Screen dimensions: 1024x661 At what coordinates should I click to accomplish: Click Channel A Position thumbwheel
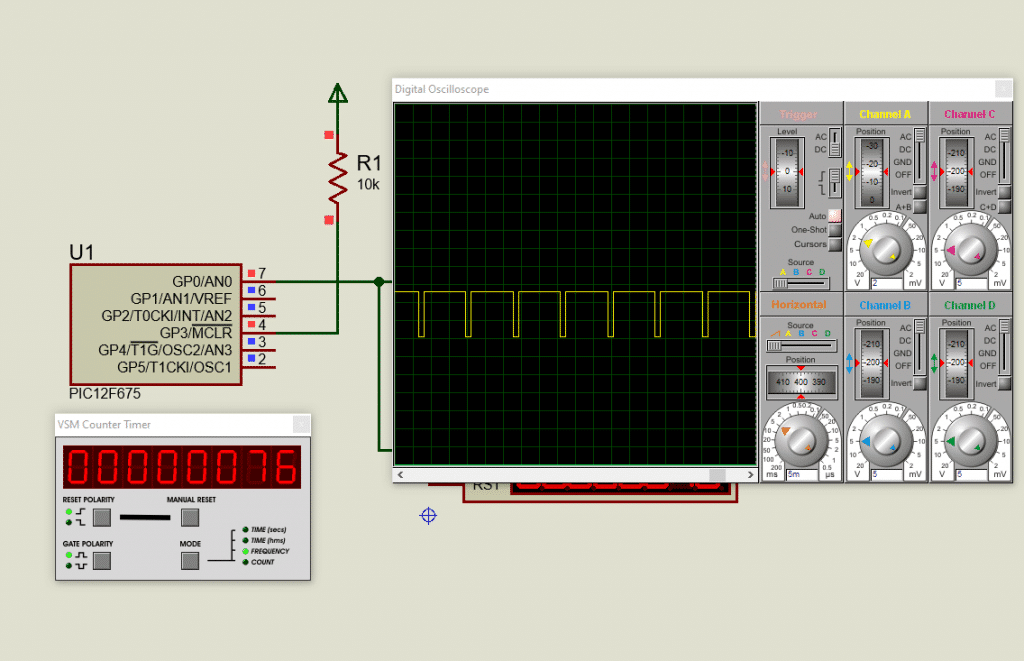(x=872, y=172)
